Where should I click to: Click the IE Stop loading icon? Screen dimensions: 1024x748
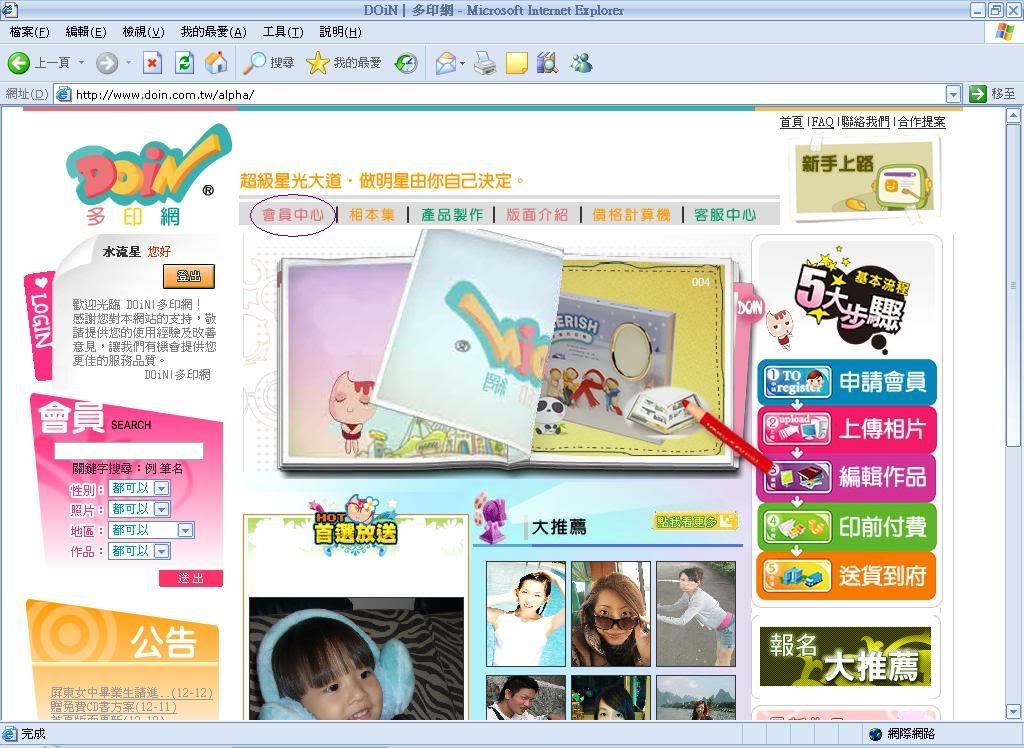click(x=152, y=63)
